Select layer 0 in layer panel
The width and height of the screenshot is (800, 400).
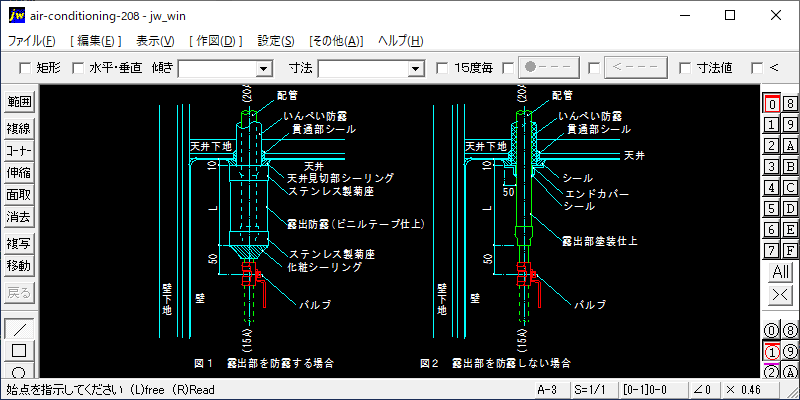tap(771, 103)
